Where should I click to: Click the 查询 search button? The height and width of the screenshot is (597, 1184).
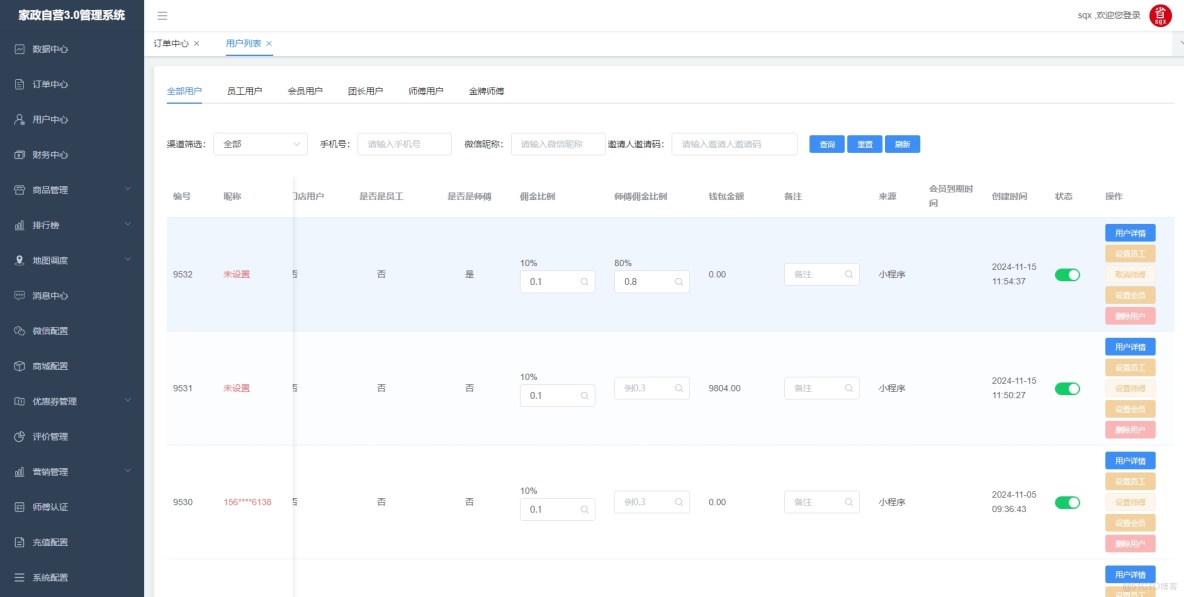[x=826, y=144]
